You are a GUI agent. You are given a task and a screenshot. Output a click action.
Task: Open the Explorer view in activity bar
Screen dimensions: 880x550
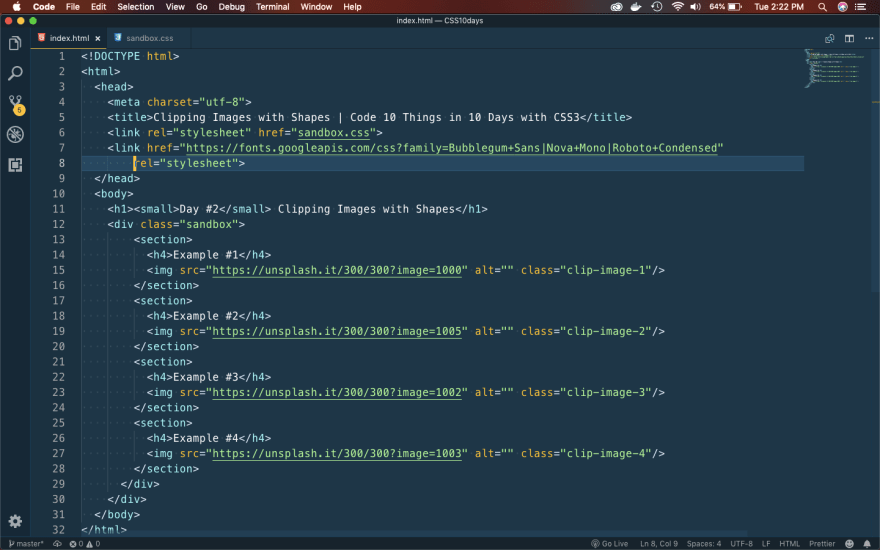click(15, 43)
